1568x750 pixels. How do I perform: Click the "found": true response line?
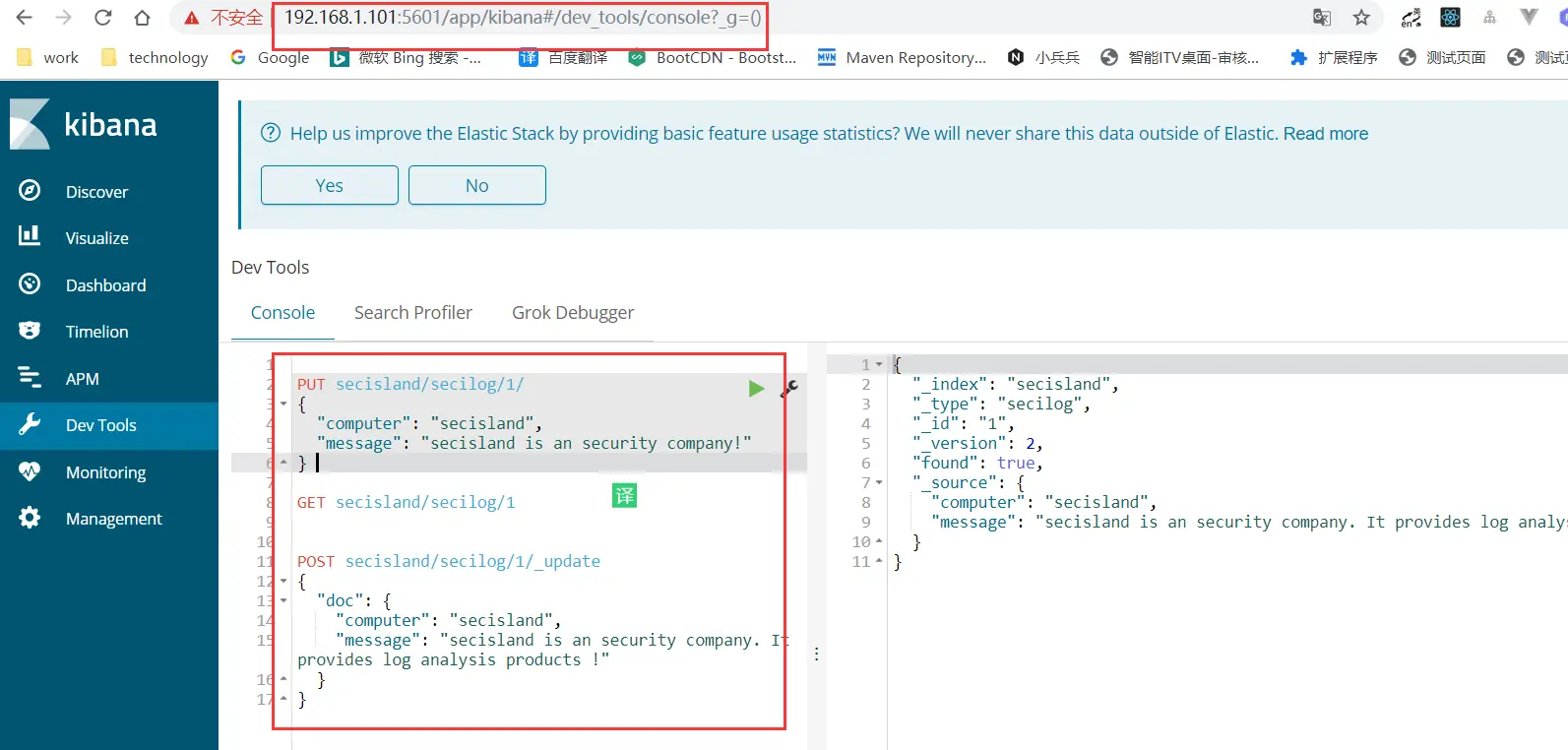point(977,463)
